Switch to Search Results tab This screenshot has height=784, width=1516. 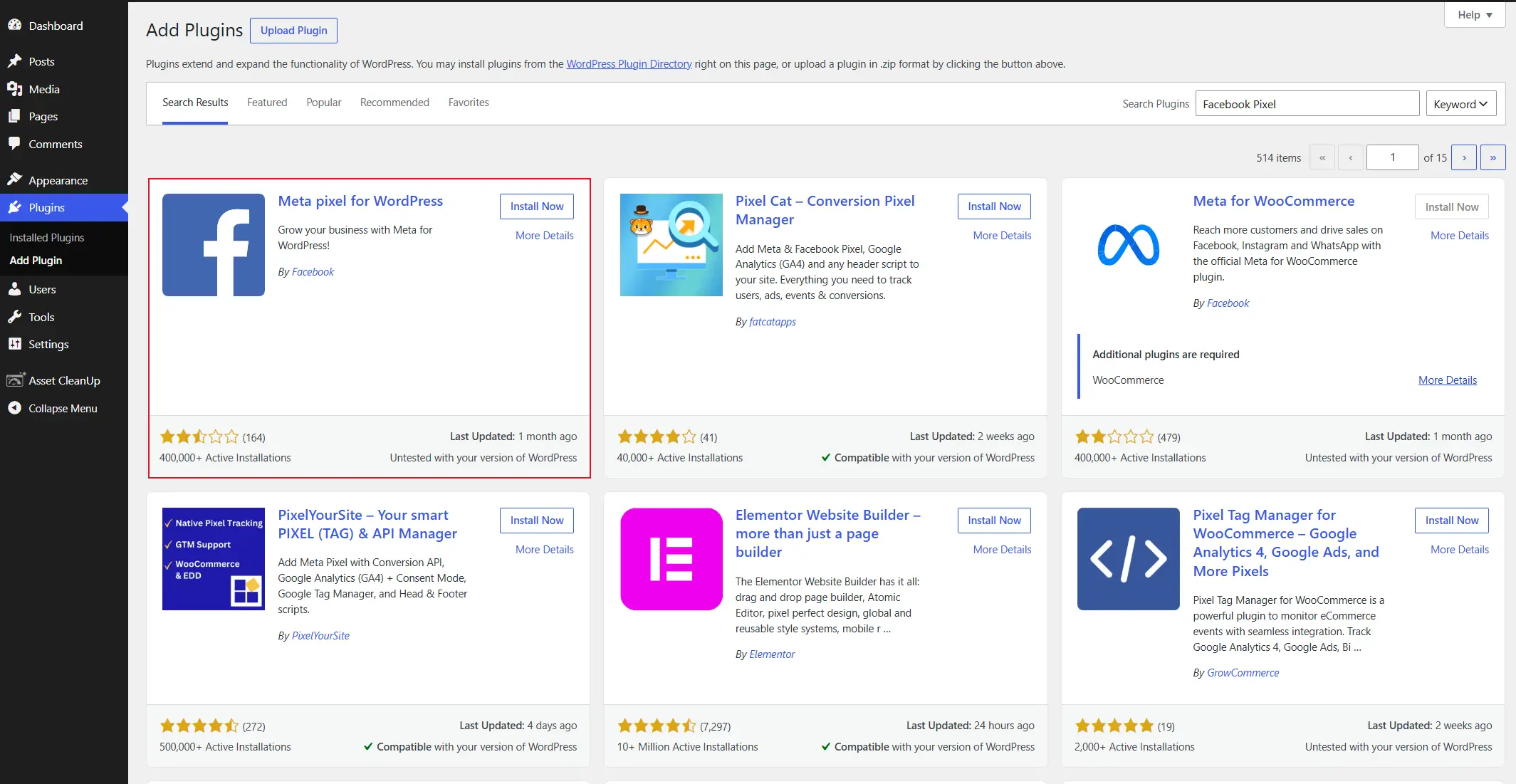click(195, 103)
